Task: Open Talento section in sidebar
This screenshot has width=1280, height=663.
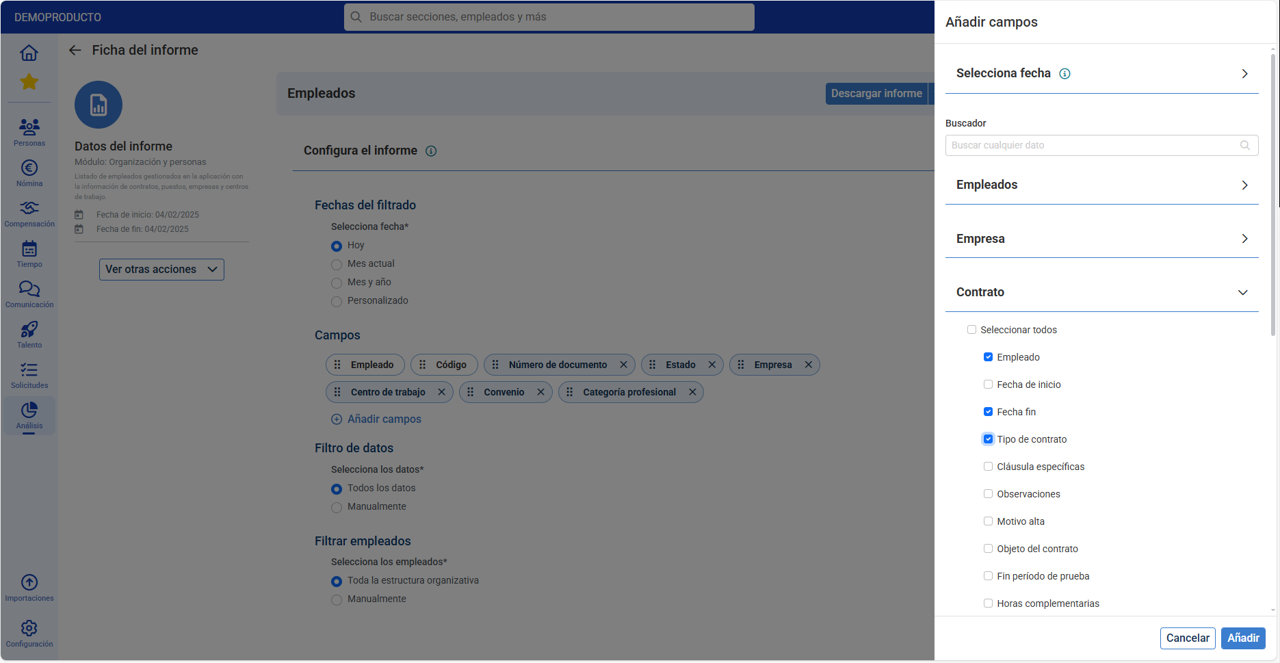Action: point(29,334)
